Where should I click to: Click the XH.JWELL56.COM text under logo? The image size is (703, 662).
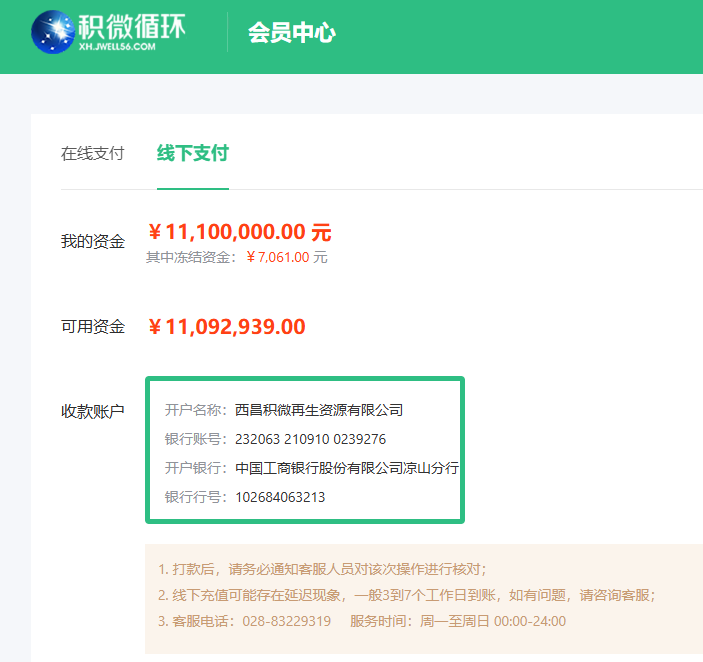(116, 46)
